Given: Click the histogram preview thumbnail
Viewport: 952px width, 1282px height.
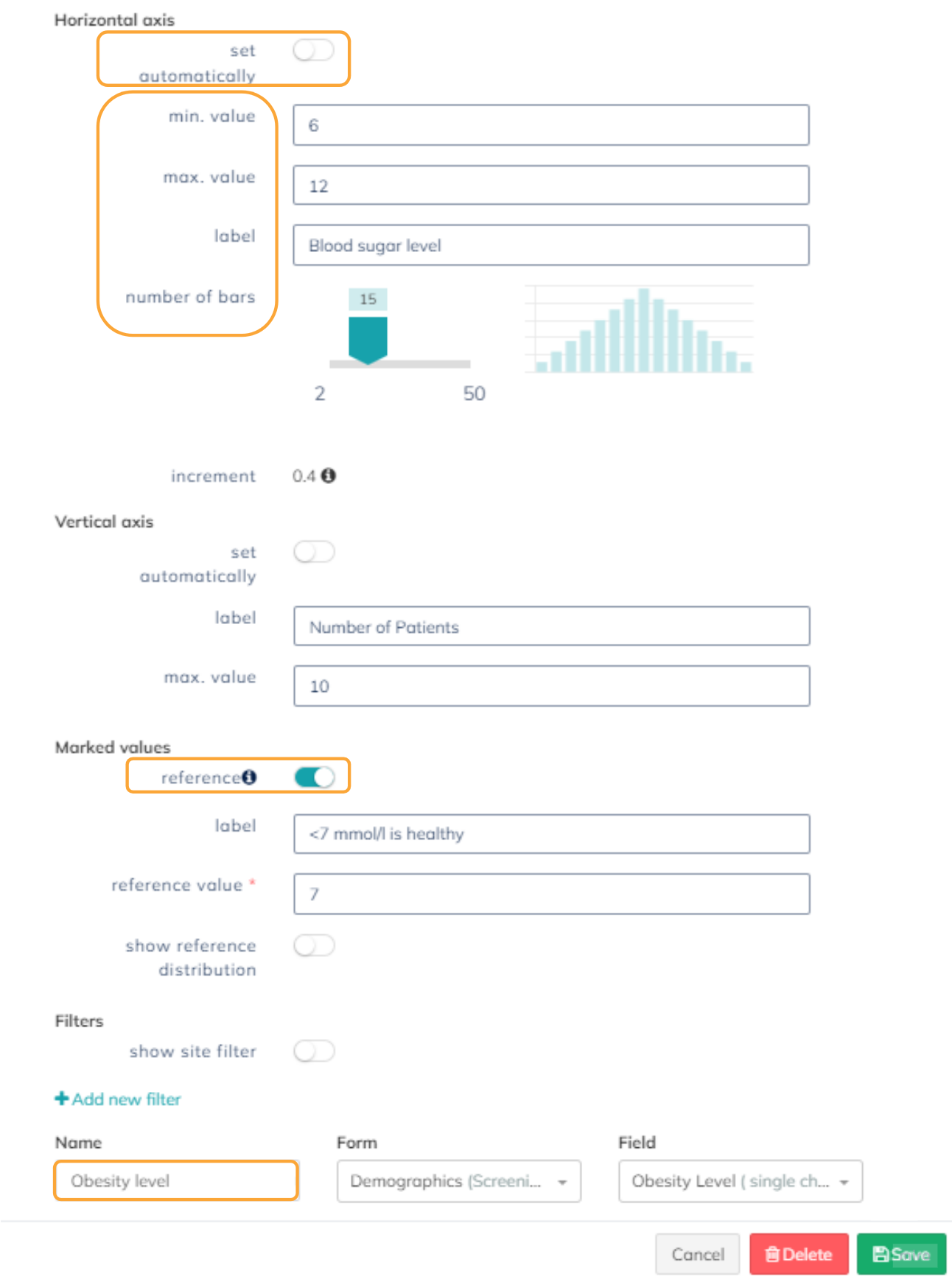Looking at the screenshot, I should click(640, 330).
